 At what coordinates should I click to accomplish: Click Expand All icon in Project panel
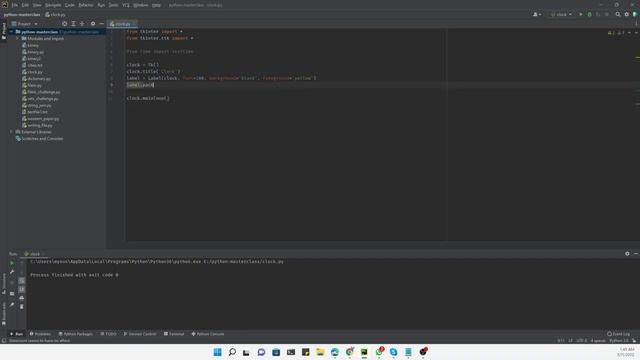coord(73,24)
